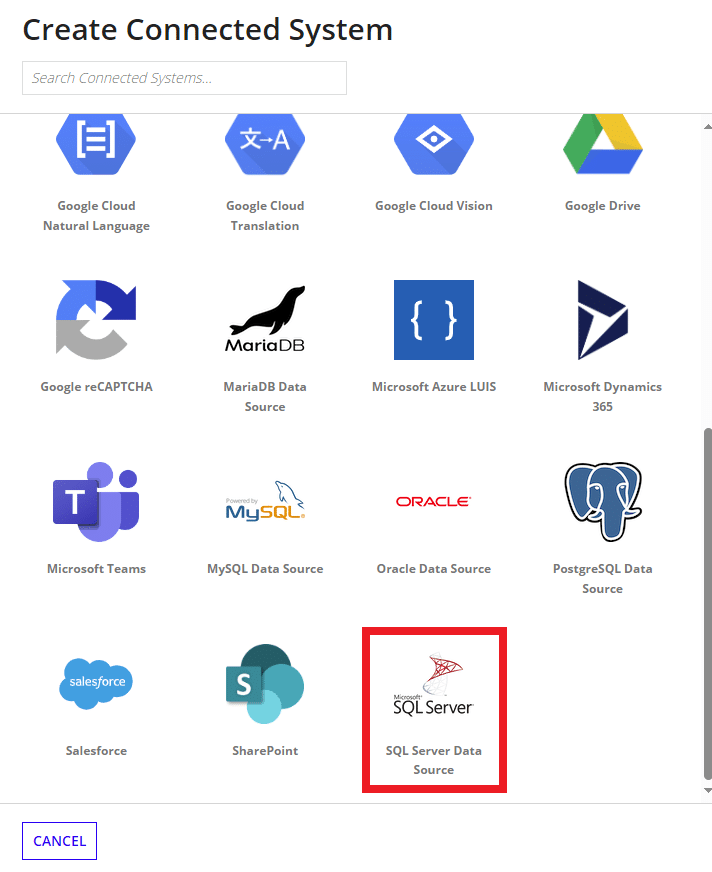The width and height of the screenshot is (712, 872).
Task: Click the "SharePoint" label
Action: pos(265,750)
